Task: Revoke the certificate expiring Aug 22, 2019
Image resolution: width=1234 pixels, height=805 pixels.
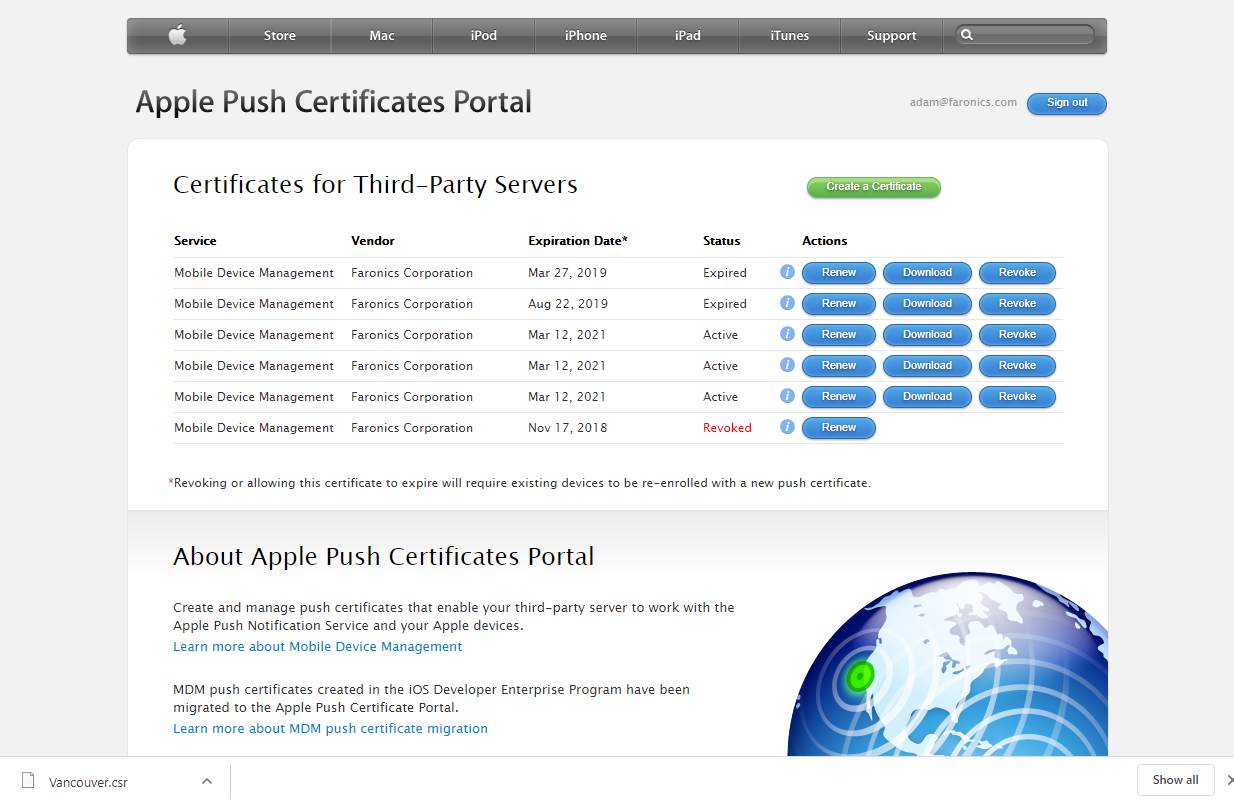Action: 1017,304
